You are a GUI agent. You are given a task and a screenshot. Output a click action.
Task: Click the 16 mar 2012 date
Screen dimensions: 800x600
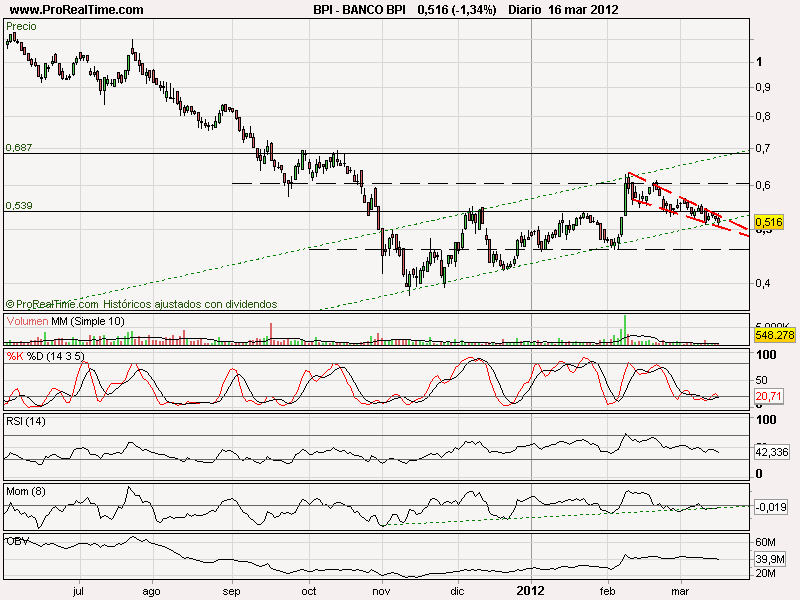pos(583,10)
